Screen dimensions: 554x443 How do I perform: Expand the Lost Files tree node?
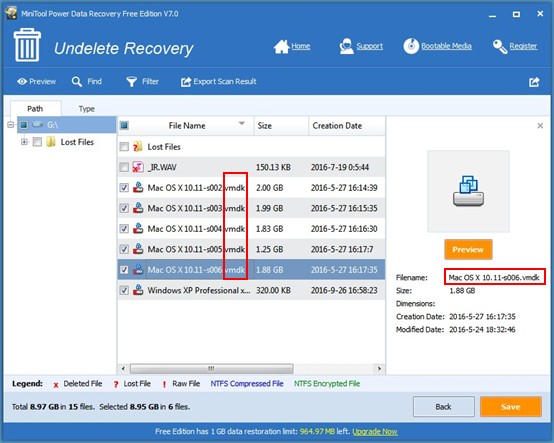pyautogui.click(x=24, y=142)
